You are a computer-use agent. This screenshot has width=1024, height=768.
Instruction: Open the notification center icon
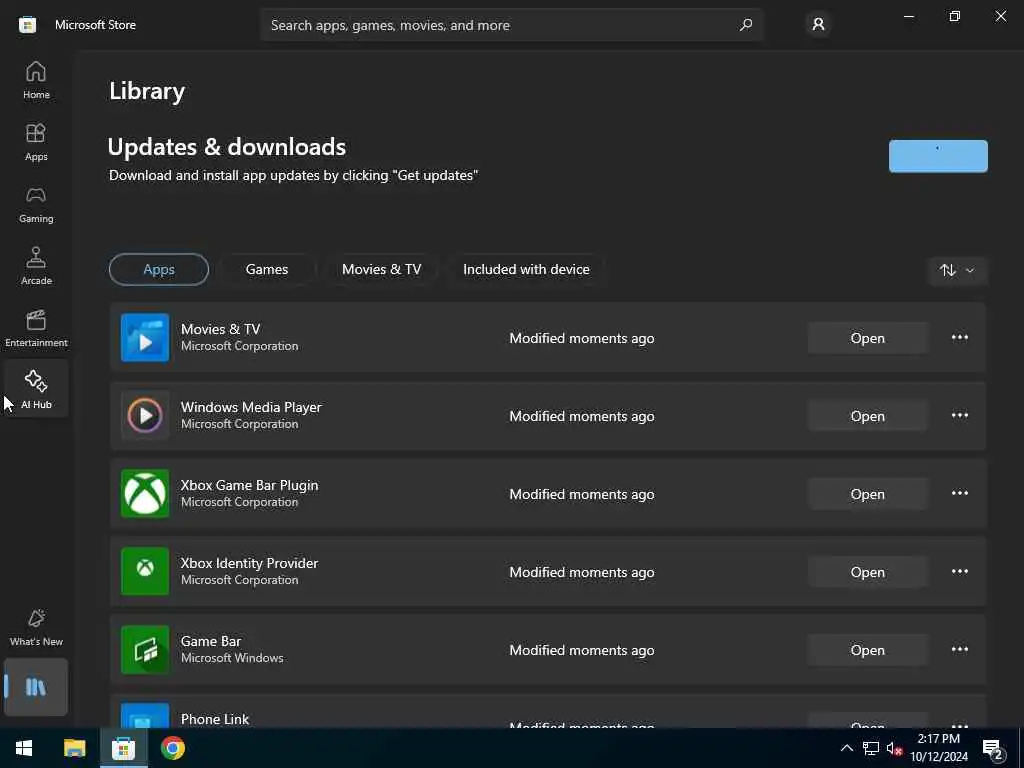993,748
